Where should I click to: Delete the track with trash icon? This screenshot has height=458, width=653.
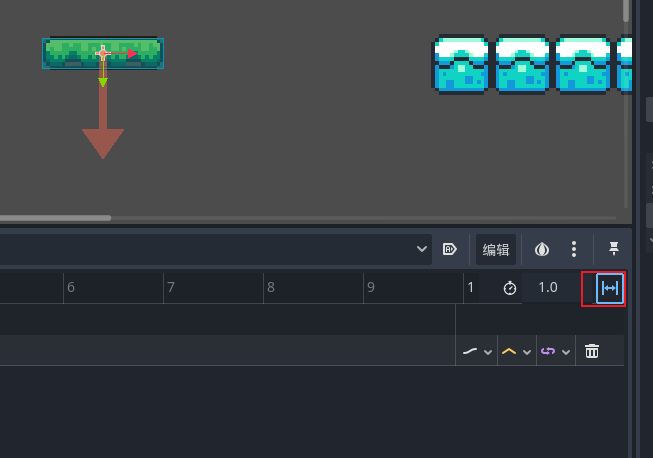592,351
